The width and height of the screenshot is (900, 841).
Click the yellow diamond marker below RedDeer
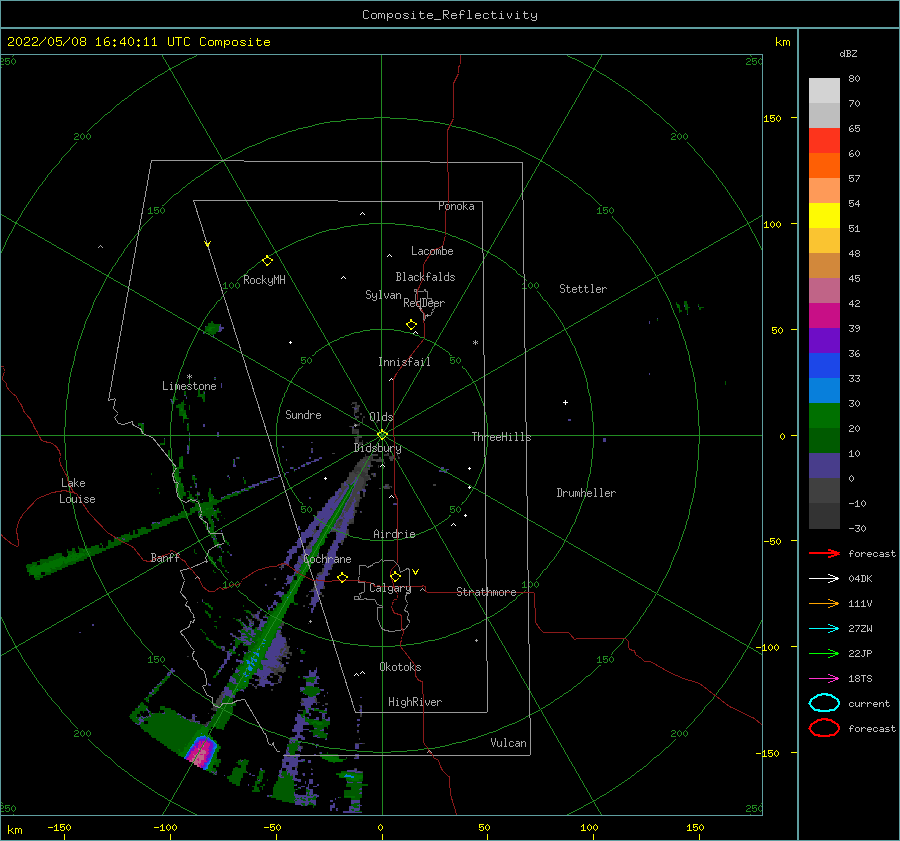pos(412,325)
